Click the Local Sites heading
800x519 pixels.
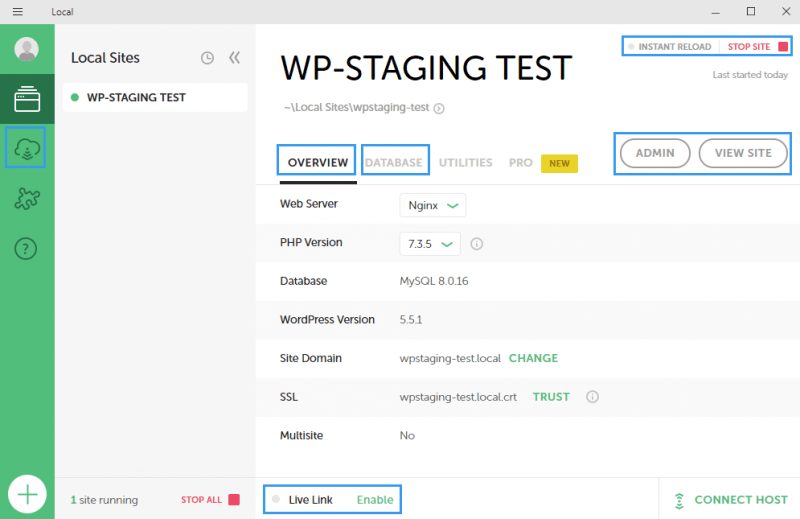tap(105, 58)
